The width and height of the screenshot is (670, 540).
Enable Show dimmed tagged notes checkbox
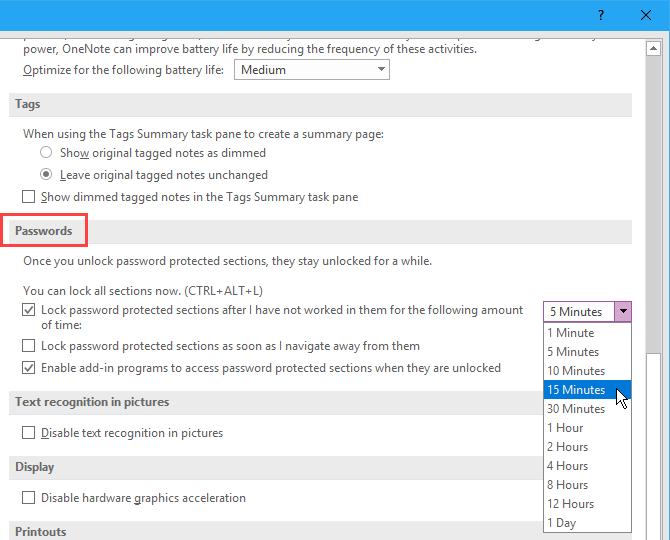point(29,197)
